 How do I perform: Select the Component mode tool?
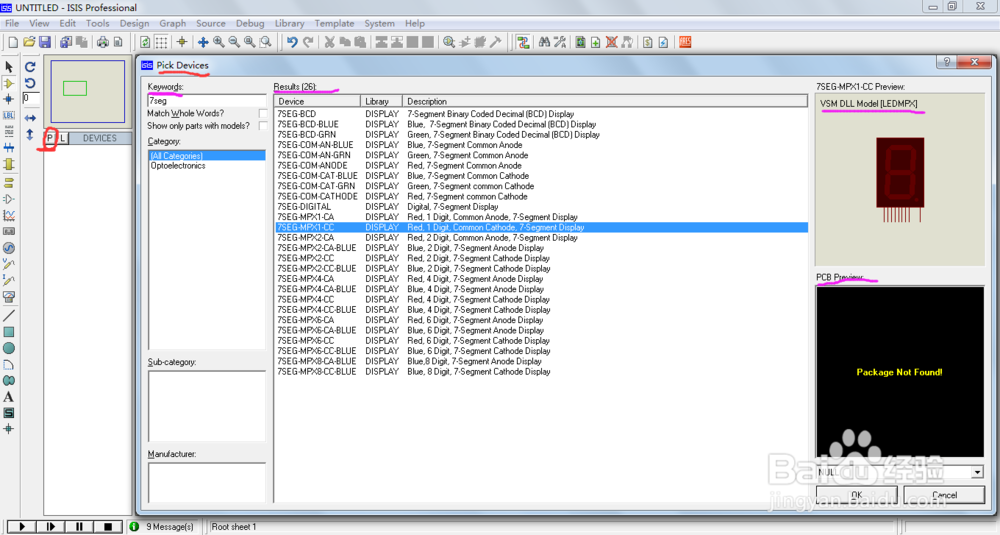click(9, 84)
